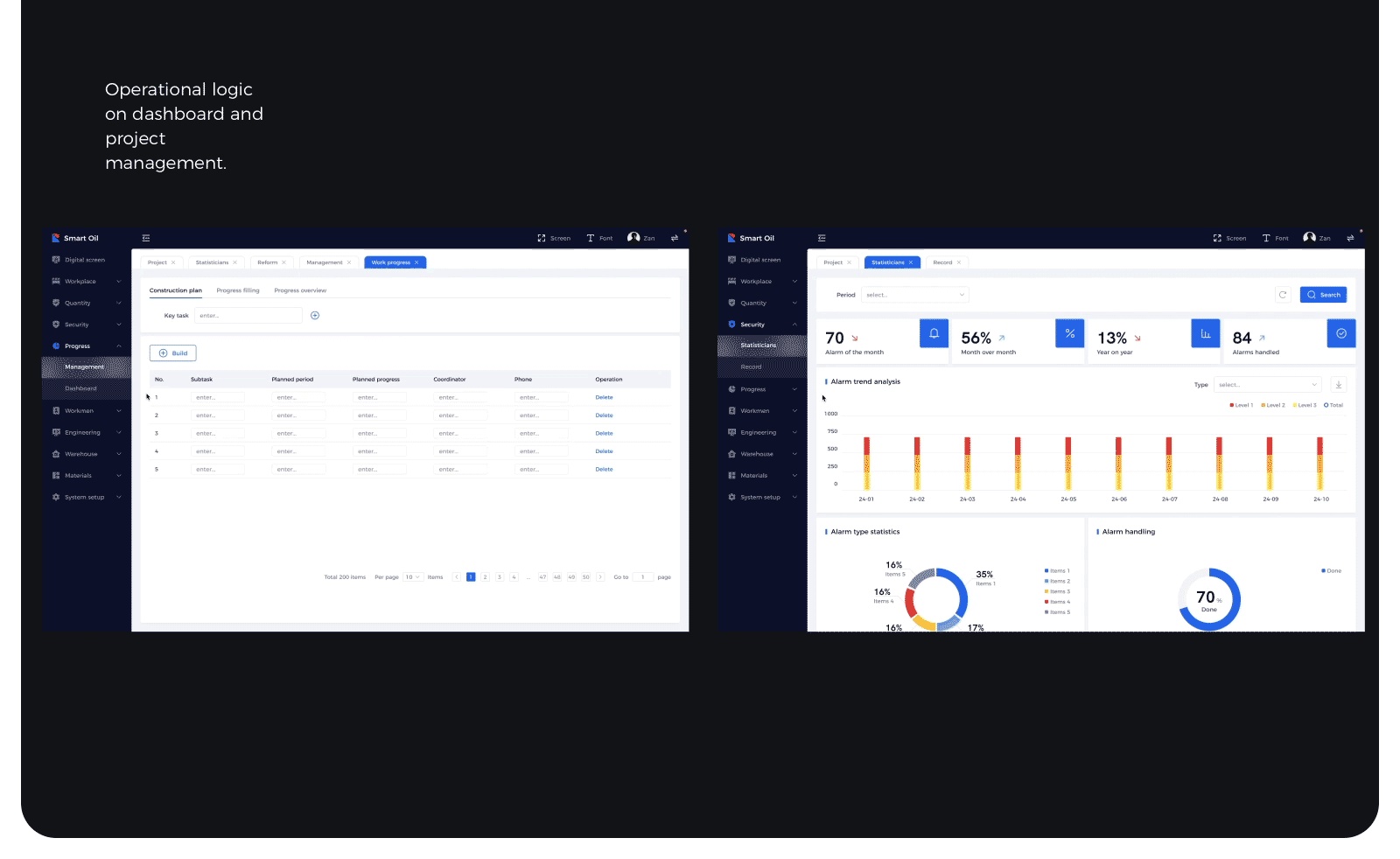Click refresh icon next to Search button

1283,295
